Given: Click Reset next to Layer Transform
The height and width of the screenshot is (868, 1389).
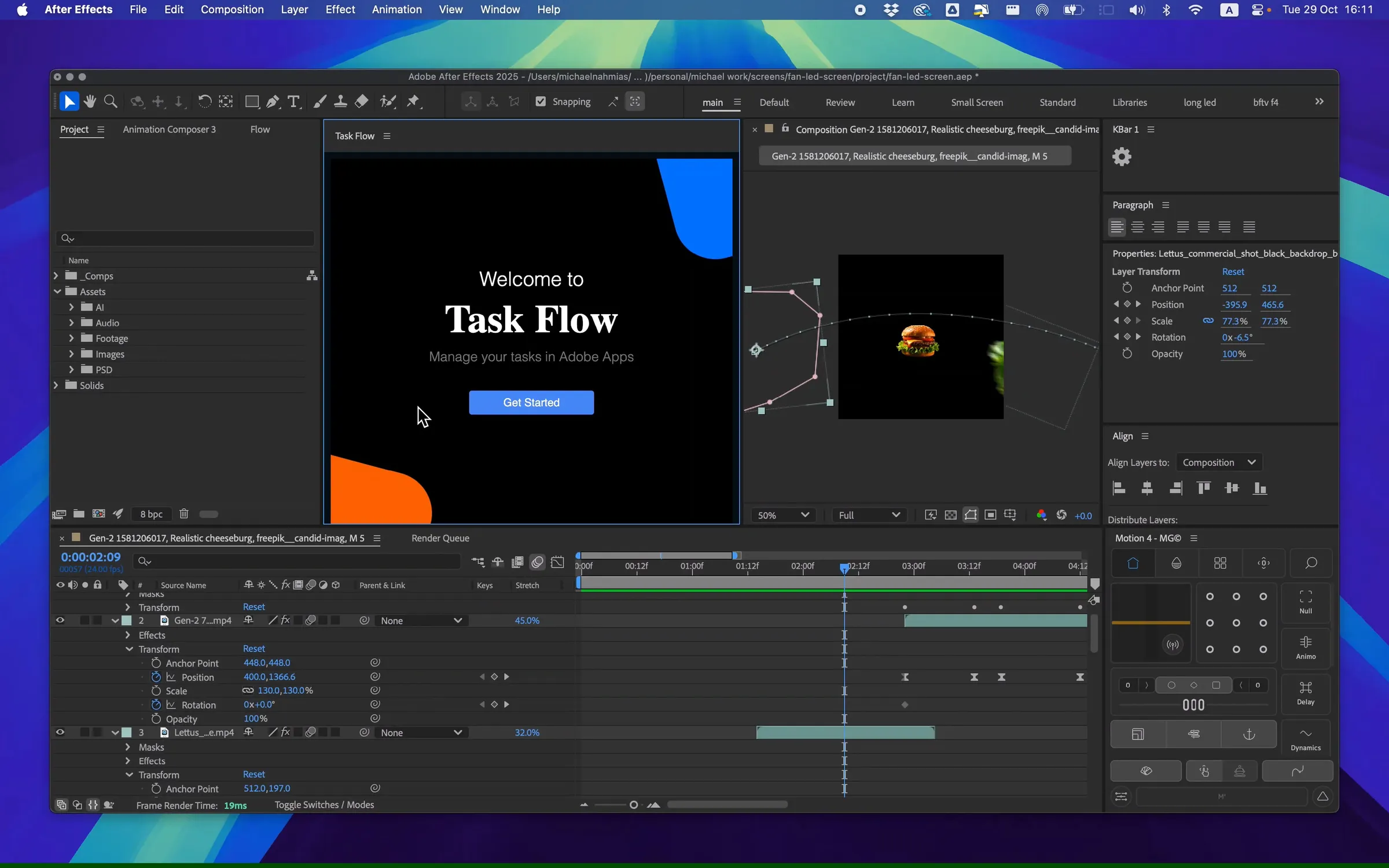Looking at the screenshot, I should pyautogui.click(x=1232, y=271).
